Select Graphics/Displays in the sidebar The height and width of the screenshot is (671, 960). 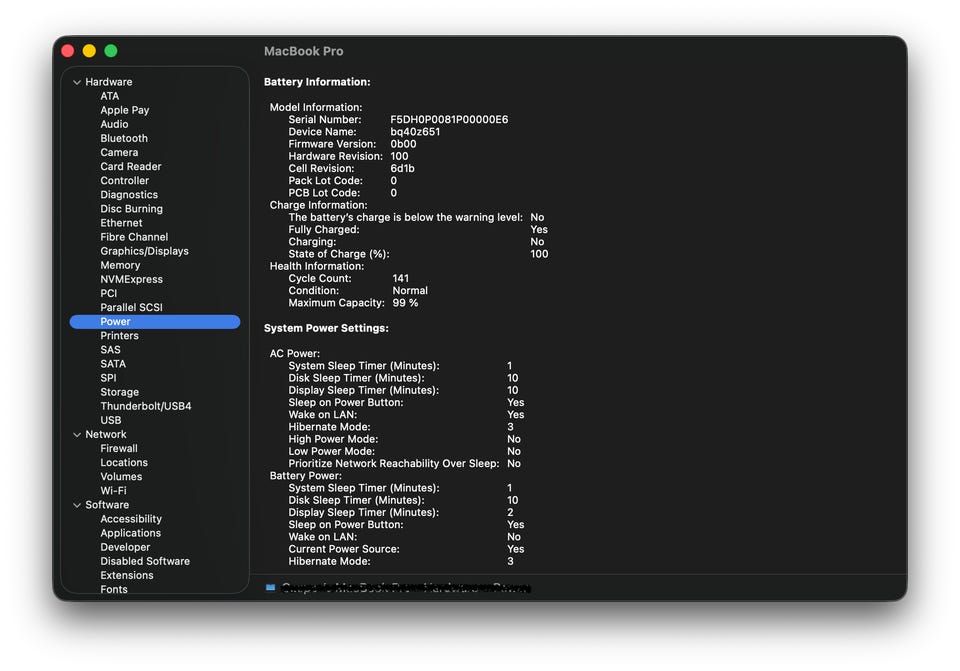coord(144,251)
